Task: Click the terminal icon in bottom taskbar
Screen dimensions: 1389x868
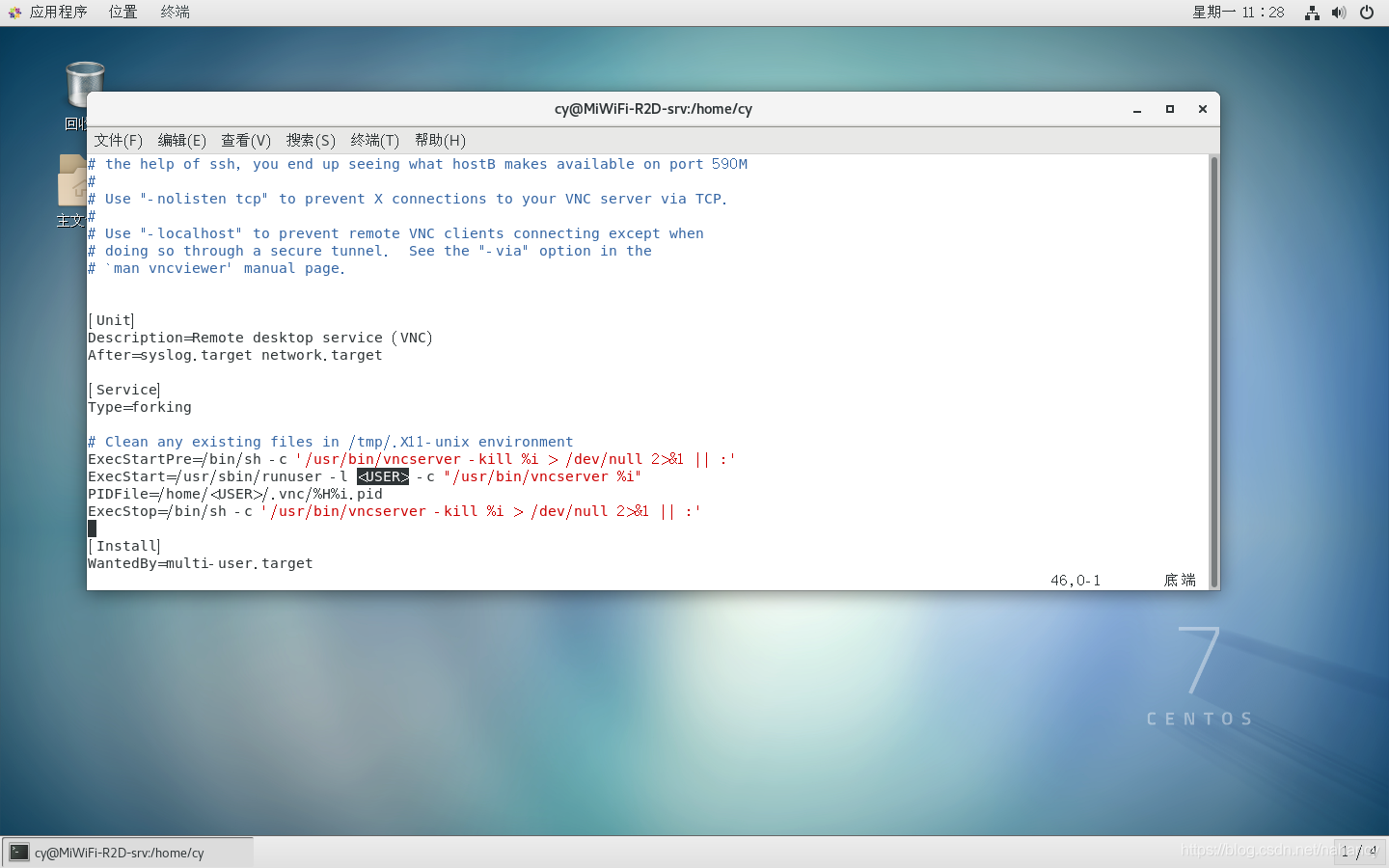Action: (19, 852)
